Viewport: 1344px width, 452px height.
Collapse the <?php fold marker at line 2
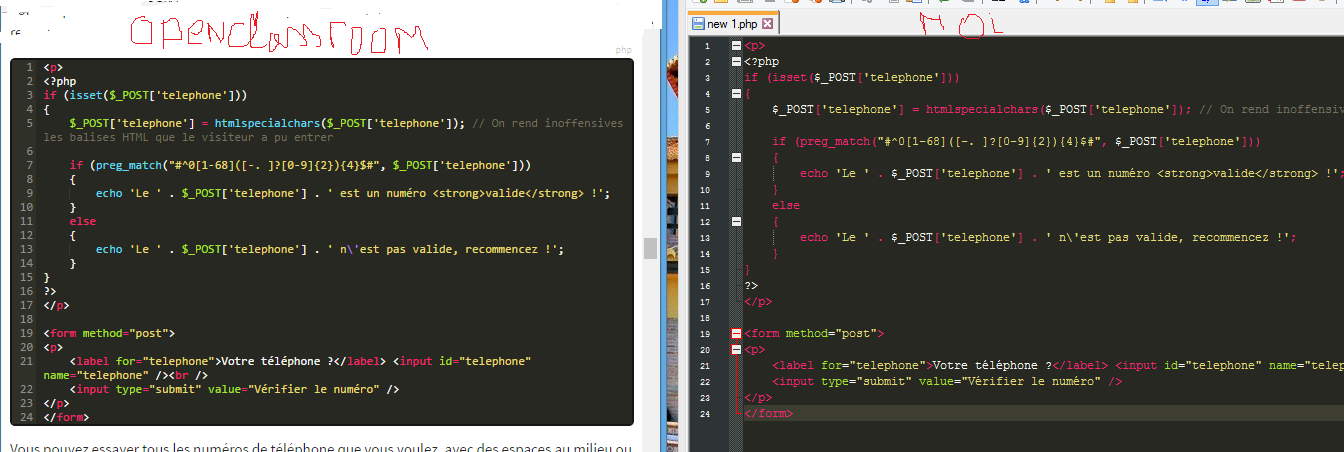point(737,62)
